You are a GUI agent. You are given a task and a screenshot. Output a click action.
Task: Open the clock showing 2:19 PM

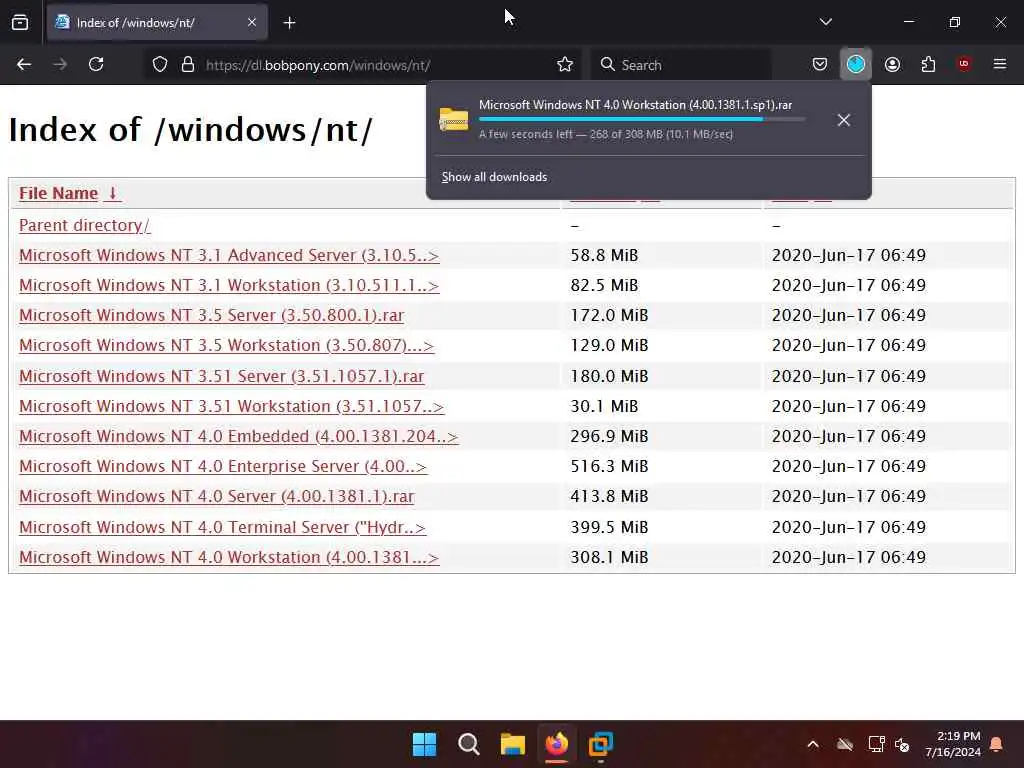(x=953, y=744)
